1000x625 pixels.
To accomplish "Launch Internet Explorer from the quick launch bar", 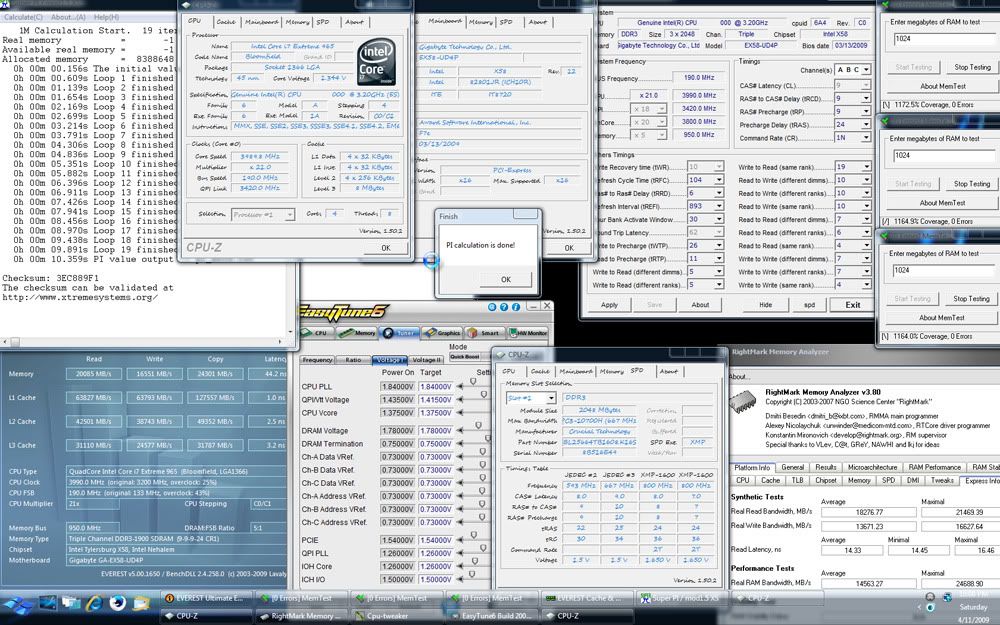I will 94,602.
